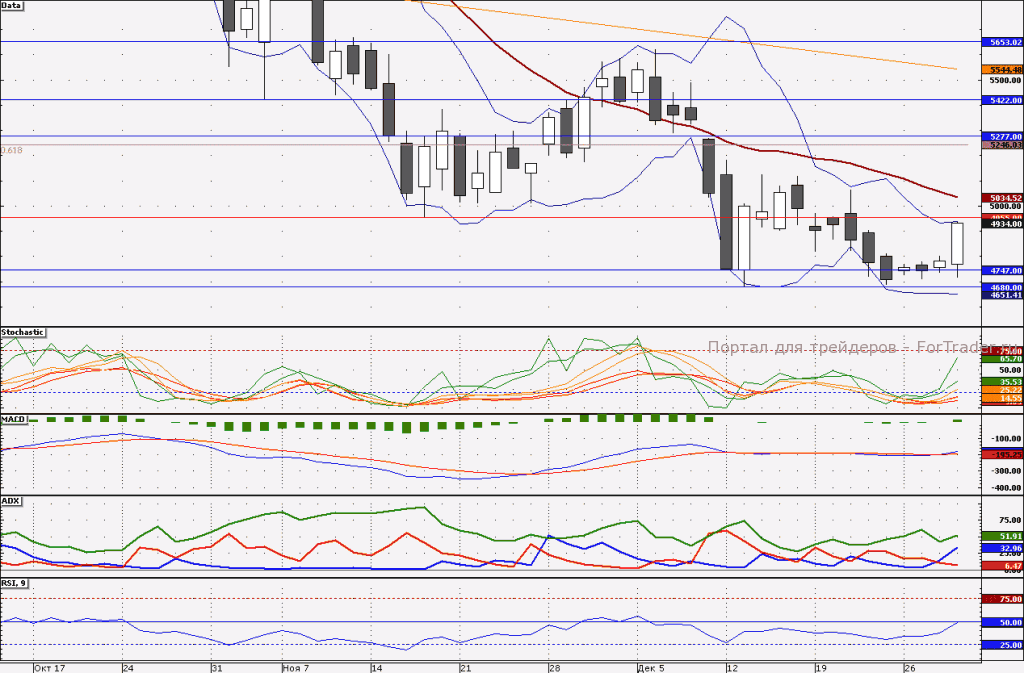This screenshot has height=673, width=1024.
Task: Click the 4747.00 horizontal level label
Action: 1002,270
